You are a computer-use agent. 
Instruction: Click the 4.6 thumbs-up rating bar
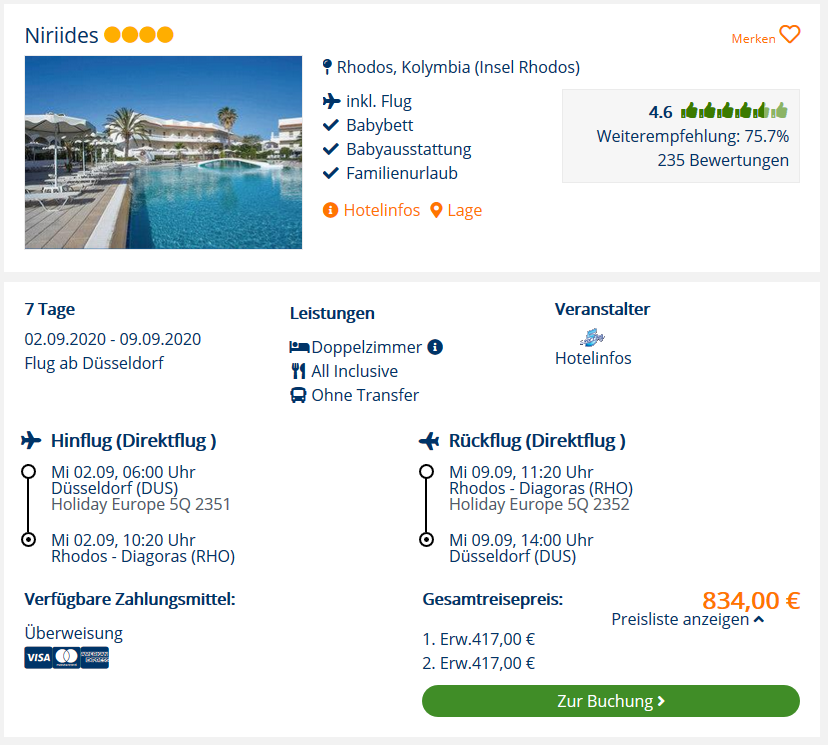tap(733, 111)
